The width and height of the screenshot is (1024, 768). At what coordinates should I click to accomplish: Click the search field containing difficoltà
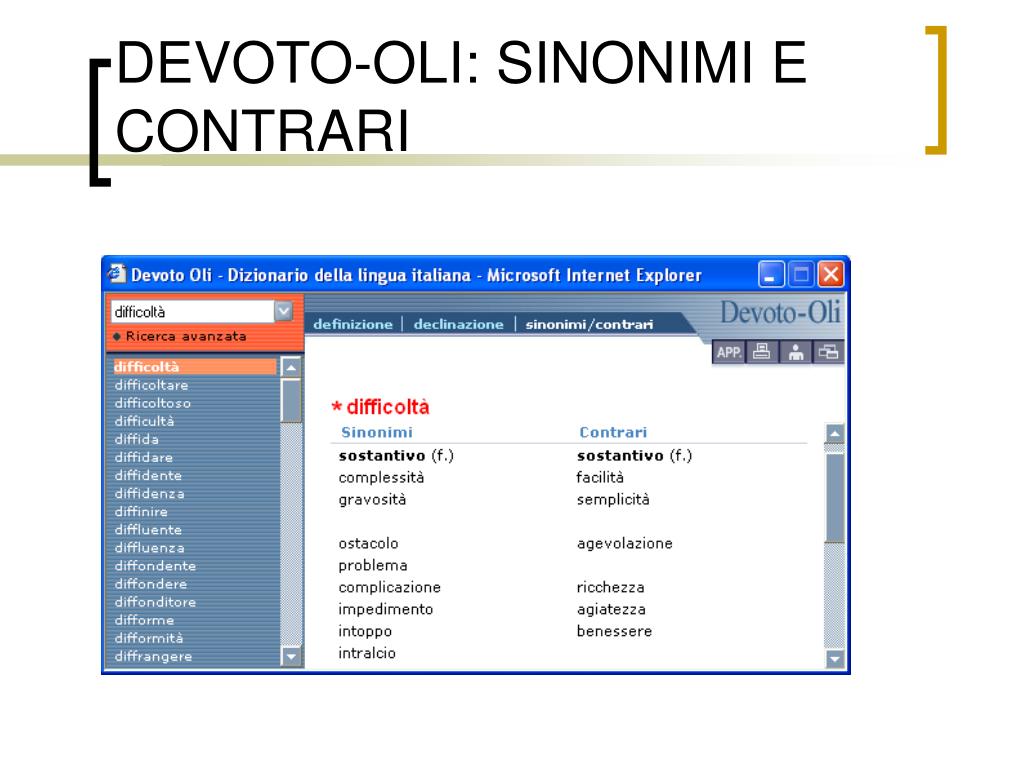tap(193, 312)
